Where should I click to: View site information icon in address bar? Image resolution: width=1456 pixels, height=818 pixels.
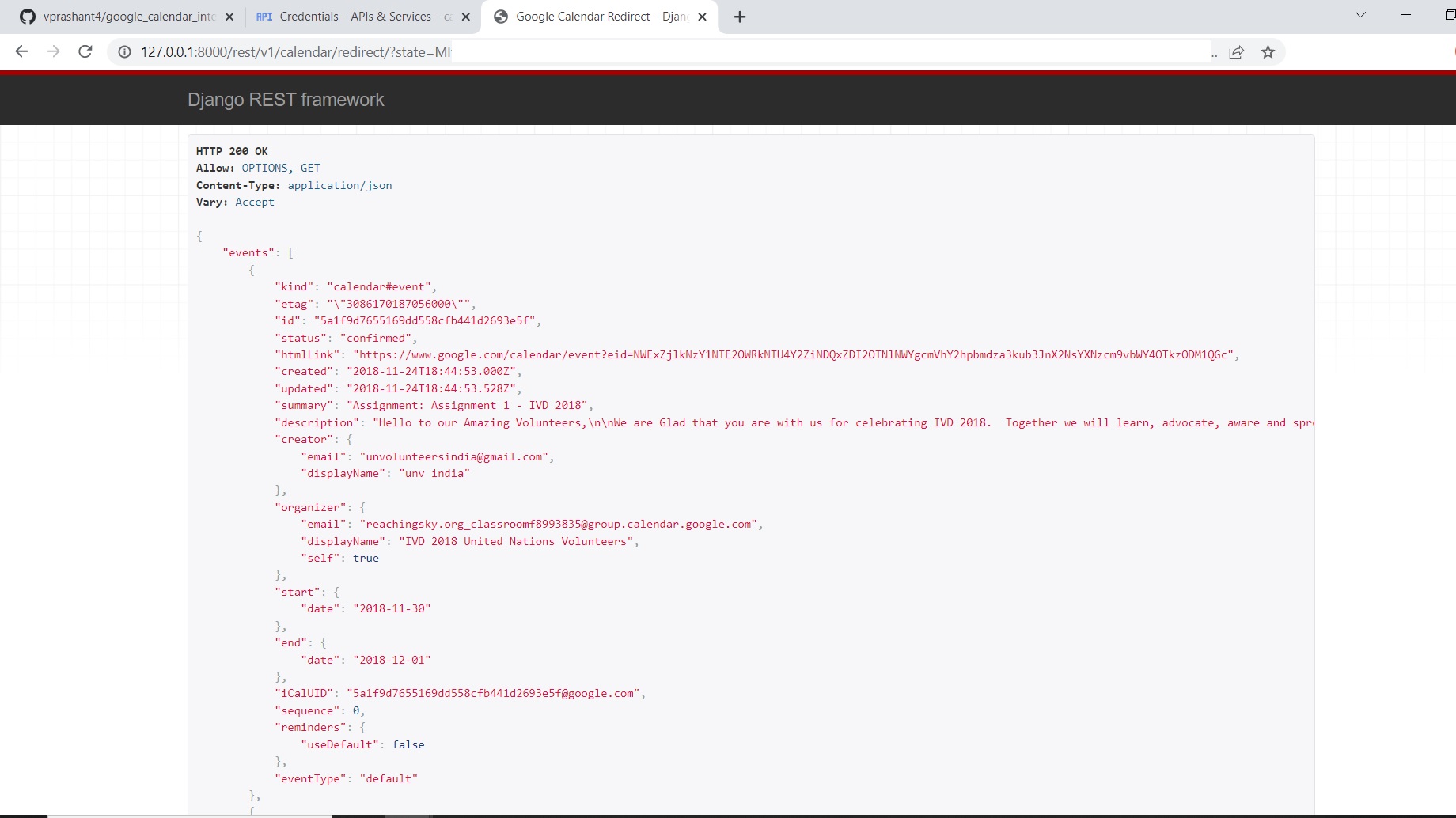coord(124,52)
